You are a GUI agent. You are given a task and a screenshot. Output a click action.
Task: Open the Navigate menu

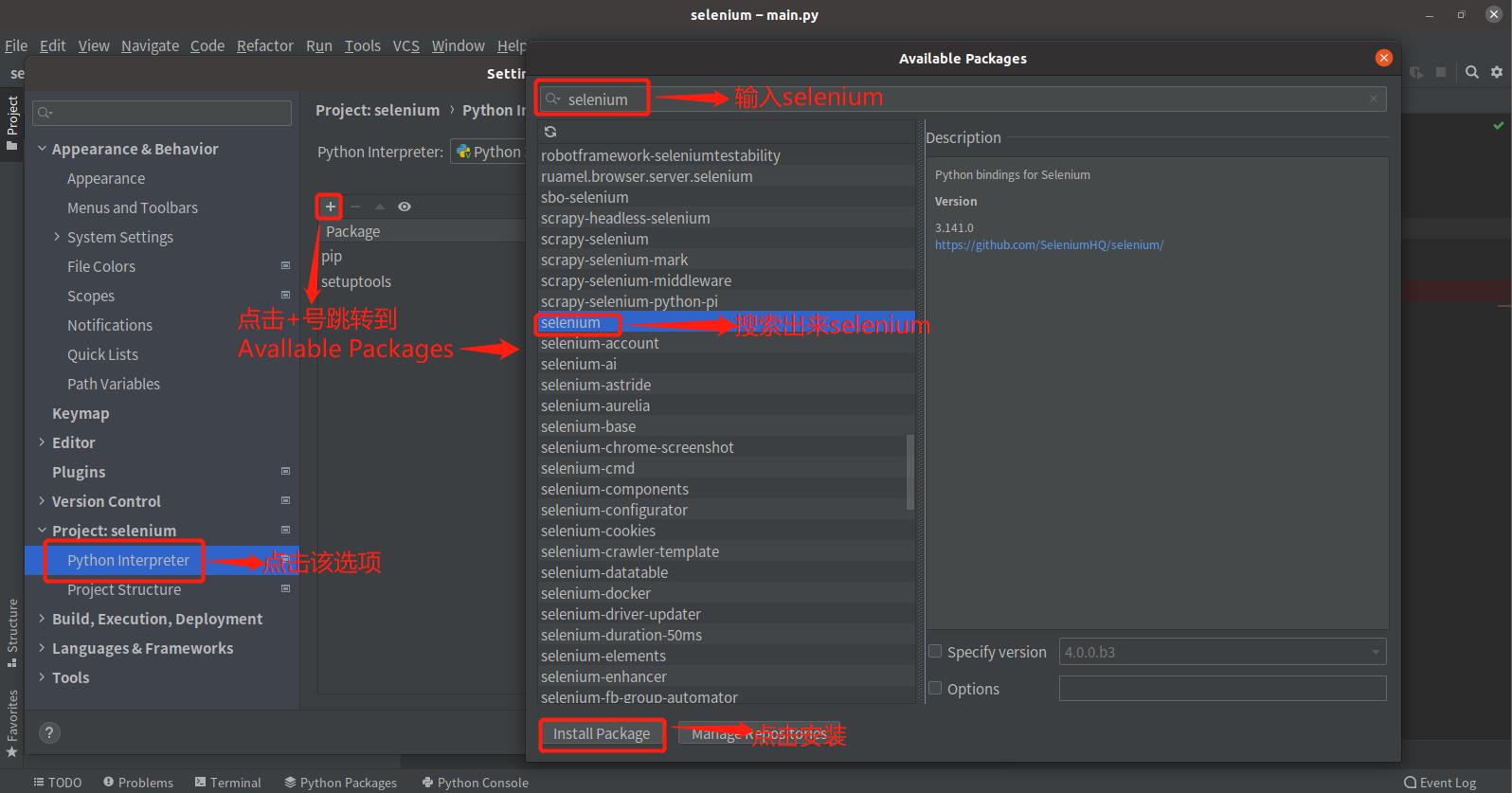point(150,45)
